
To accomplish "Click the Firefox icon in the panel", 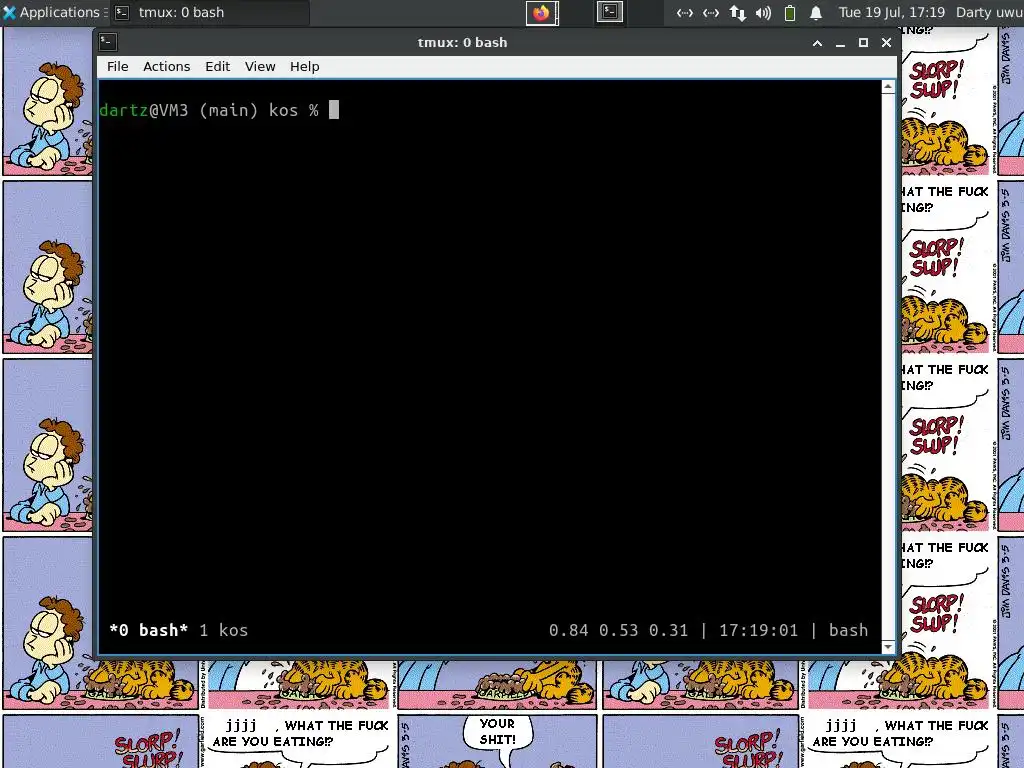I will (541, 12).
